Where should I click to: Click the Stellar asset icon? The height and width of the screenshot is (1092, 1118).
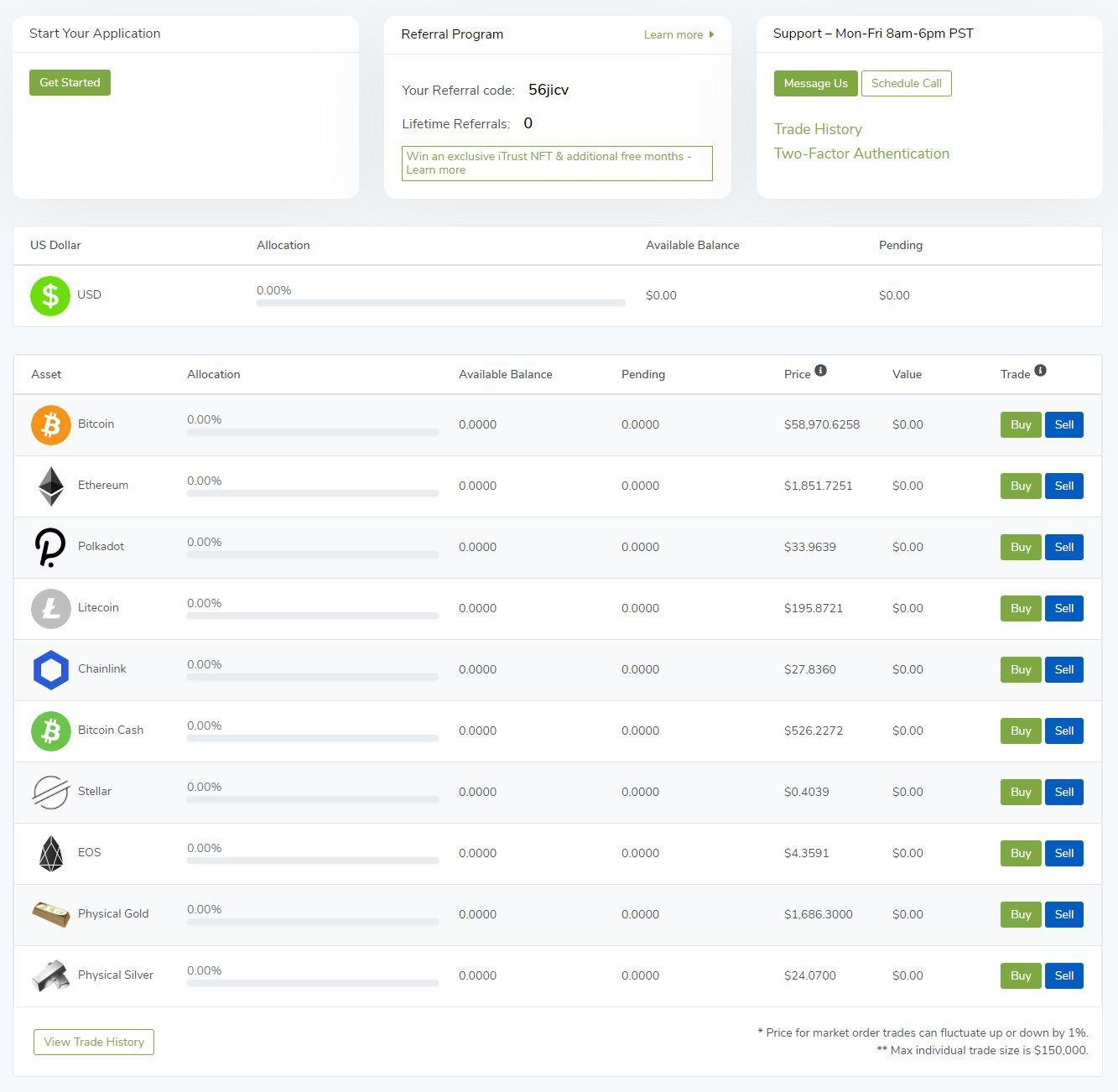[50, 792]
